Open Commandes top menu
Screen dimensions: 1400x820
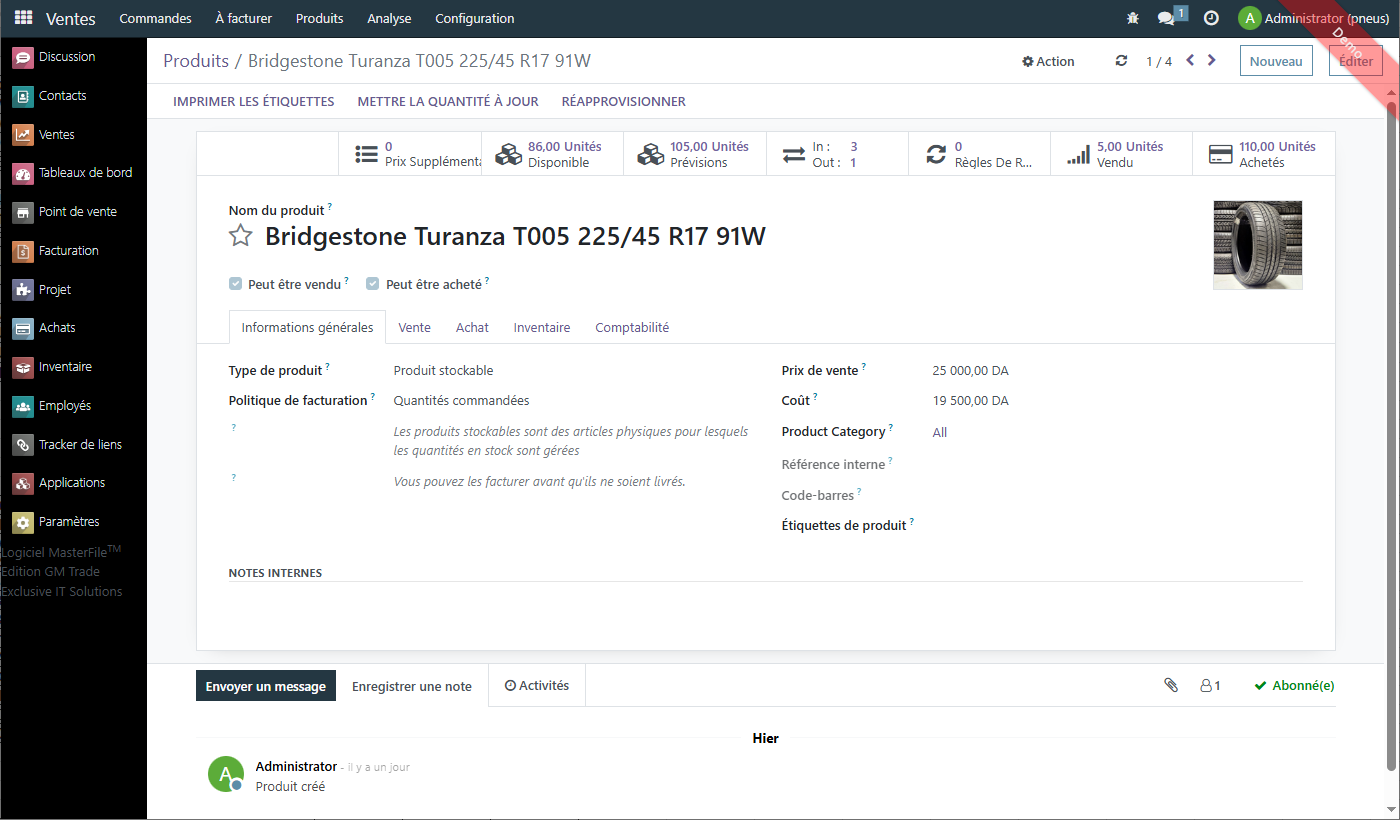click(155, 18)
